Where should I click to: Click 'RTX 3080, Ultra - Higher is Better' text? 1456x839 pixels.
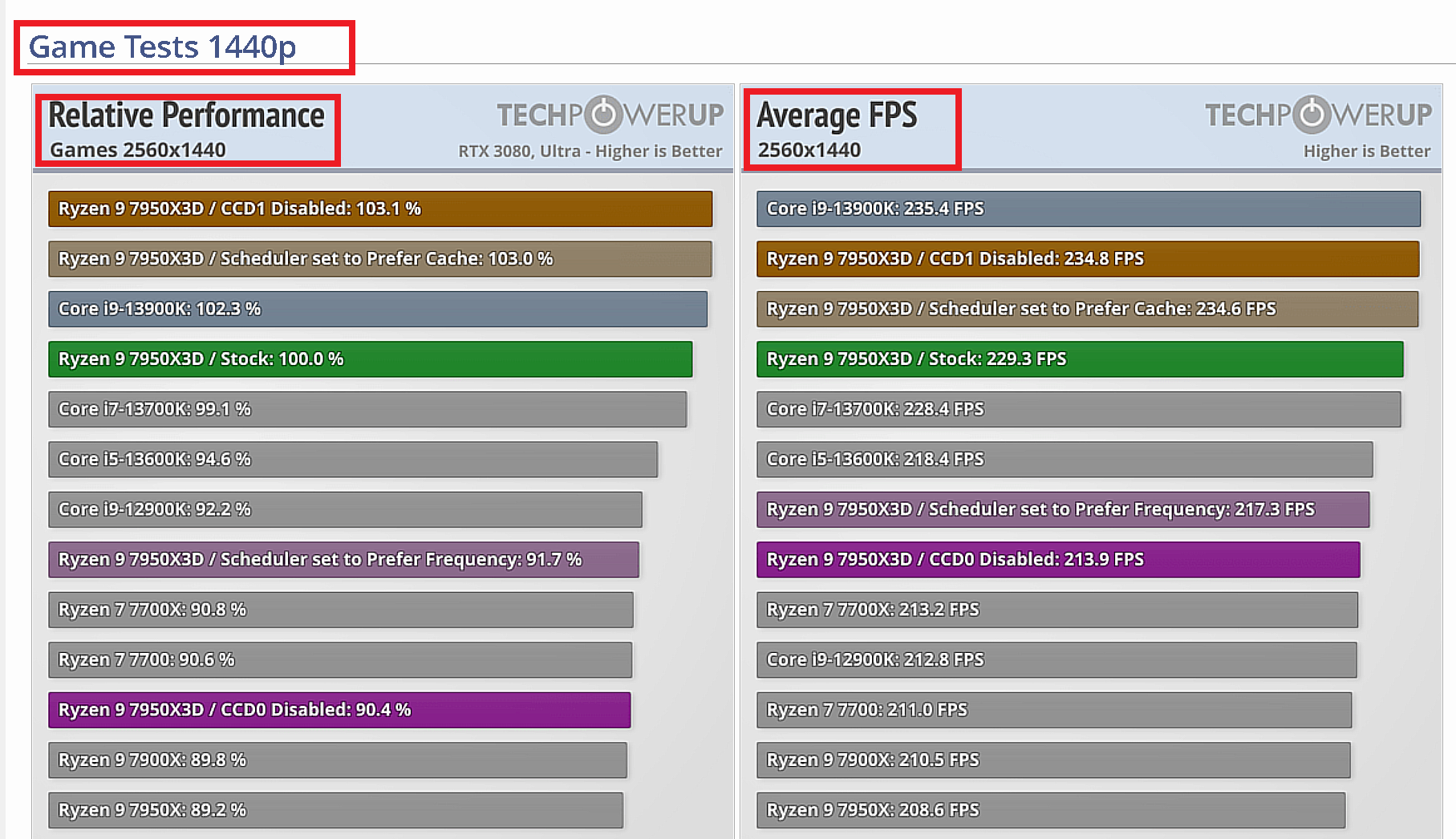[x=590, y=151]
